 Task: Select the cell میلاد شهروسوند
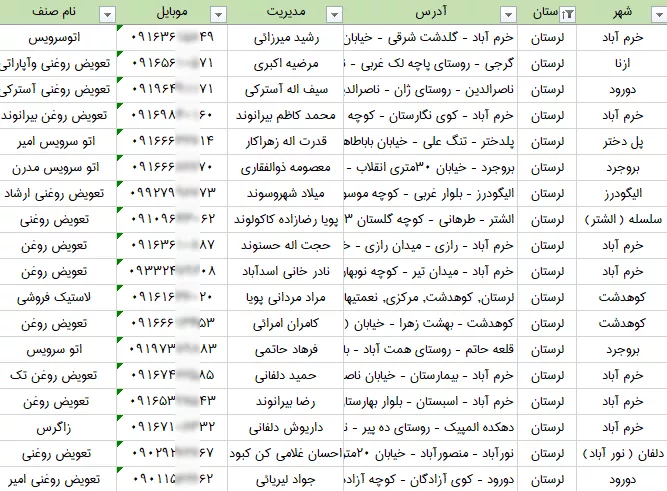pyautogui.click(x=285, y=194)
